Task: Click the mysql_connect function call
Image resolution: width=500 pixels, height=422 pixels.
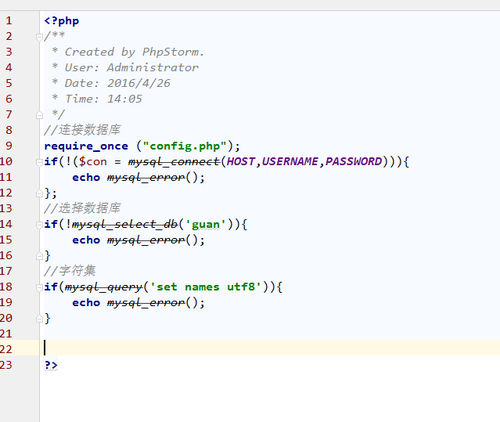Action: pyautogui.click(x=174, y=162)
